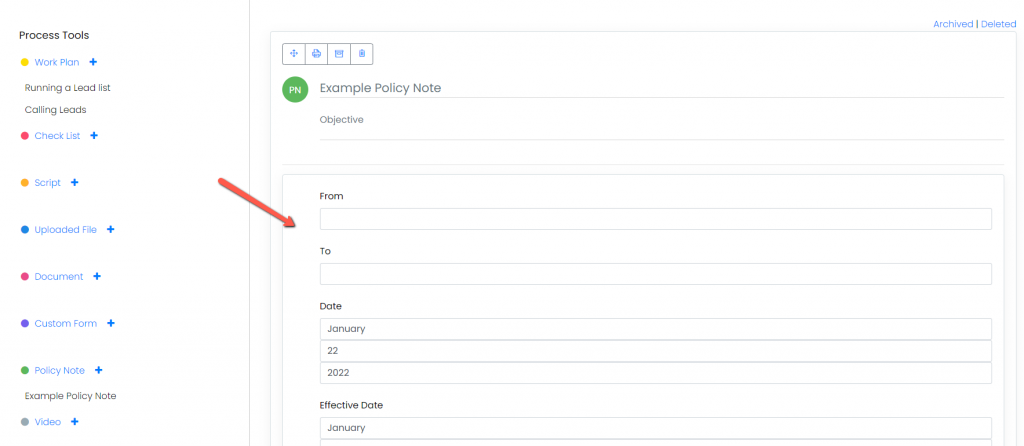Open the Date year dropdown showing 2022
Viewport: 1024px width, 446px height.
pyautogui.click(x=656, y=373)
